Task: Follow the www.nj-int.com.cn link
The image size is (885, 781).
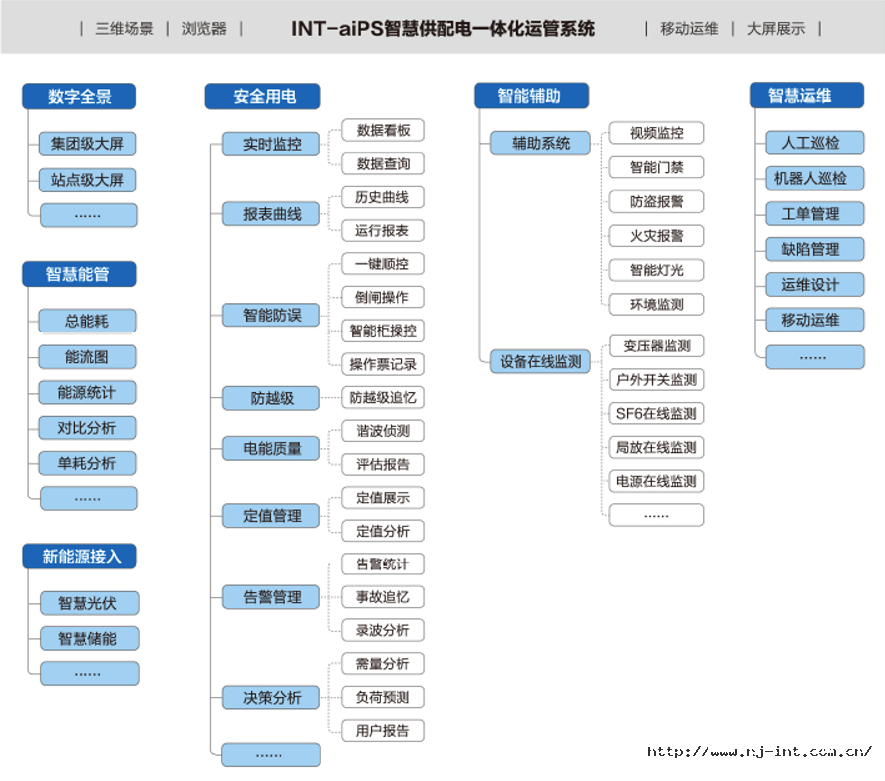Action: [x=760, y=752]
